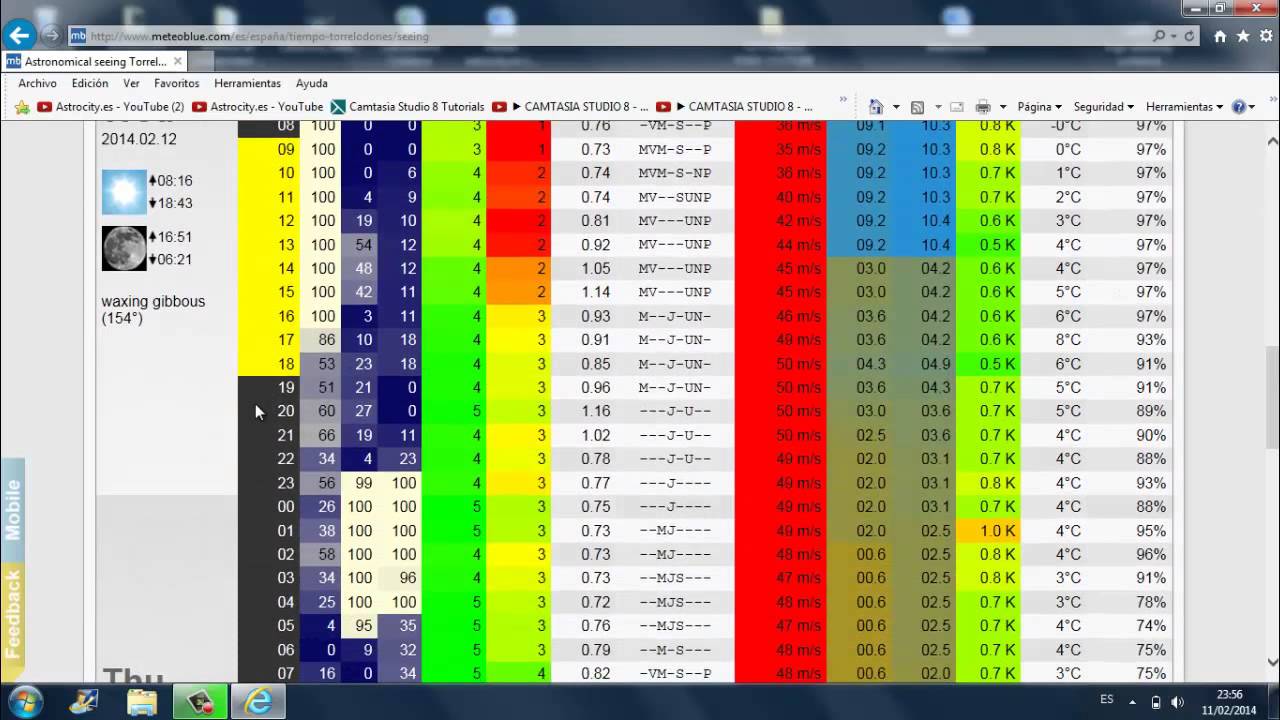Select the Astronomical seeing Torrel... tab

[x=95, y=61]
